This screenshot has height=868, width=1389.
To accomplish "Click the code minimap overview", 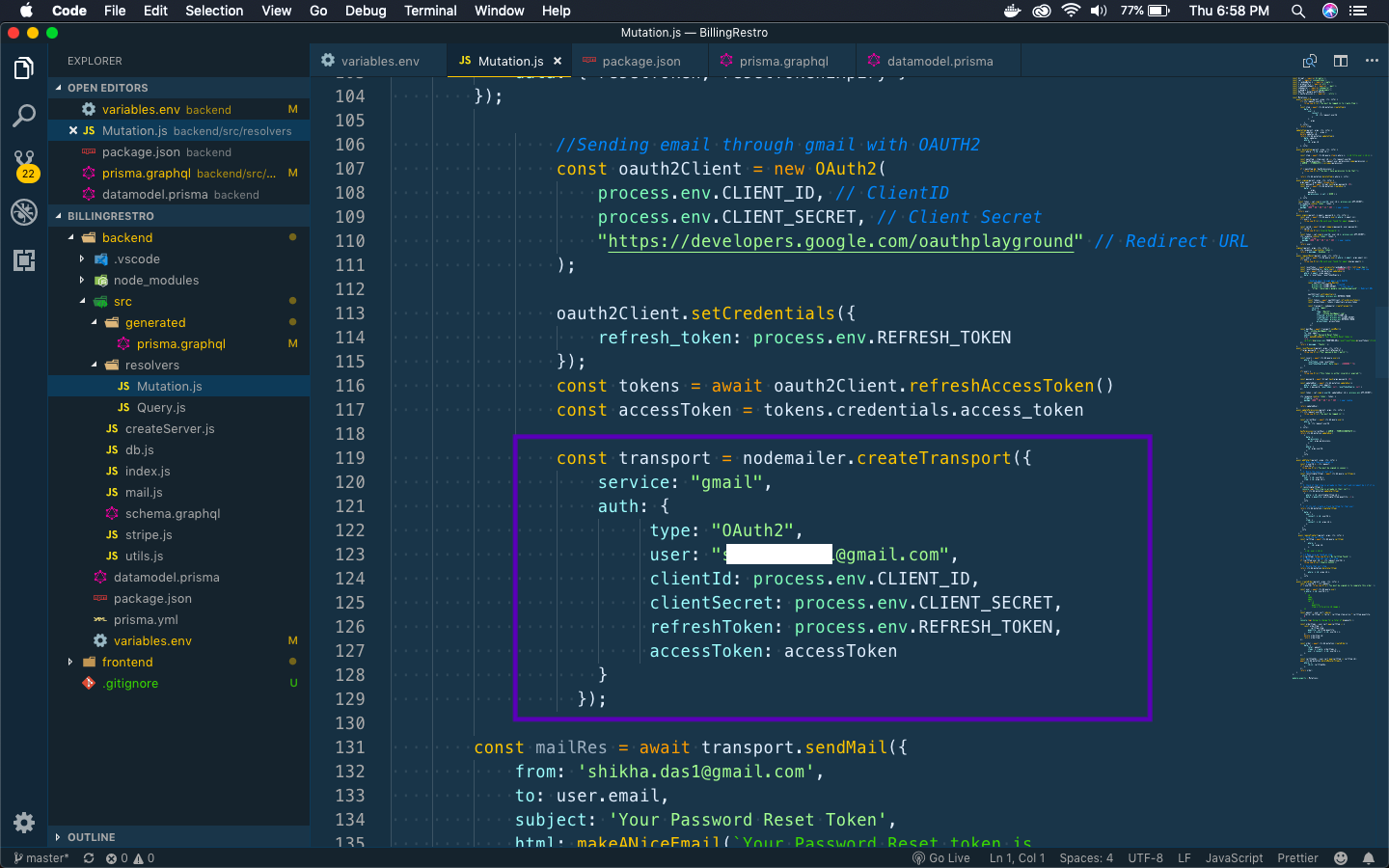I will 1334,376.
